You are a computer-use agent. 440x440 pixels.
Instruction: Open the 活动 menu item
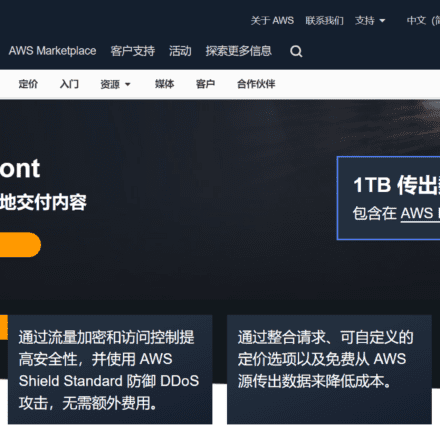180,51
